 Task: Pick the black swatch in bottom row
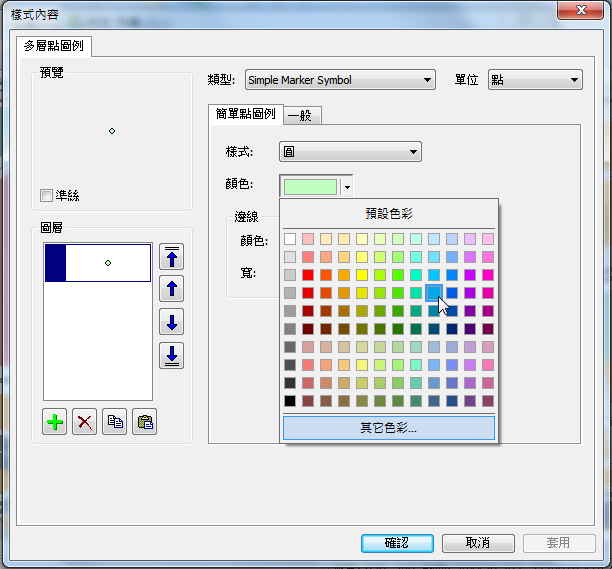(x=290, y=401)
